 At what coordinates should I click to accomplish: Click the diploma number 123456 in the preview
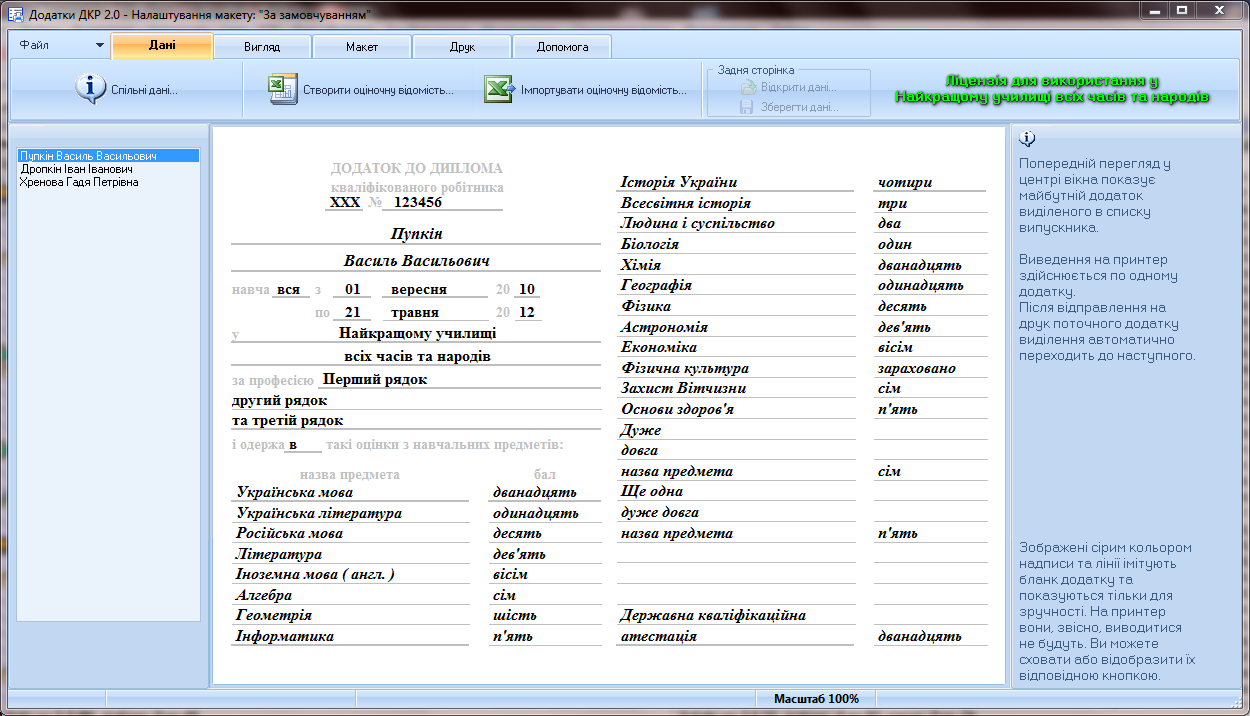418,202
